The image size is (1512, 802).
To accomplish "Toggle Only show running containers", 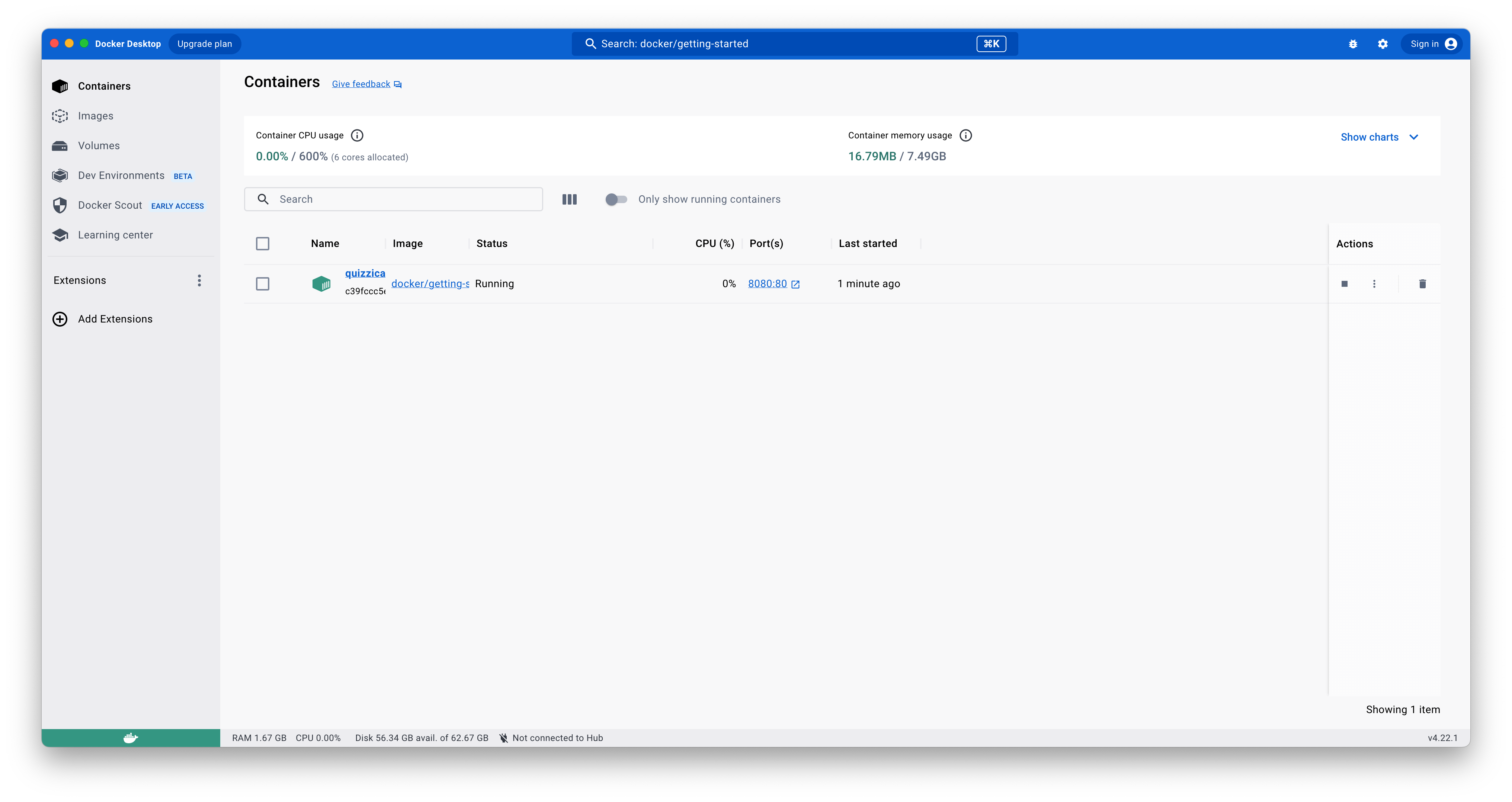I will click(616, 199).
